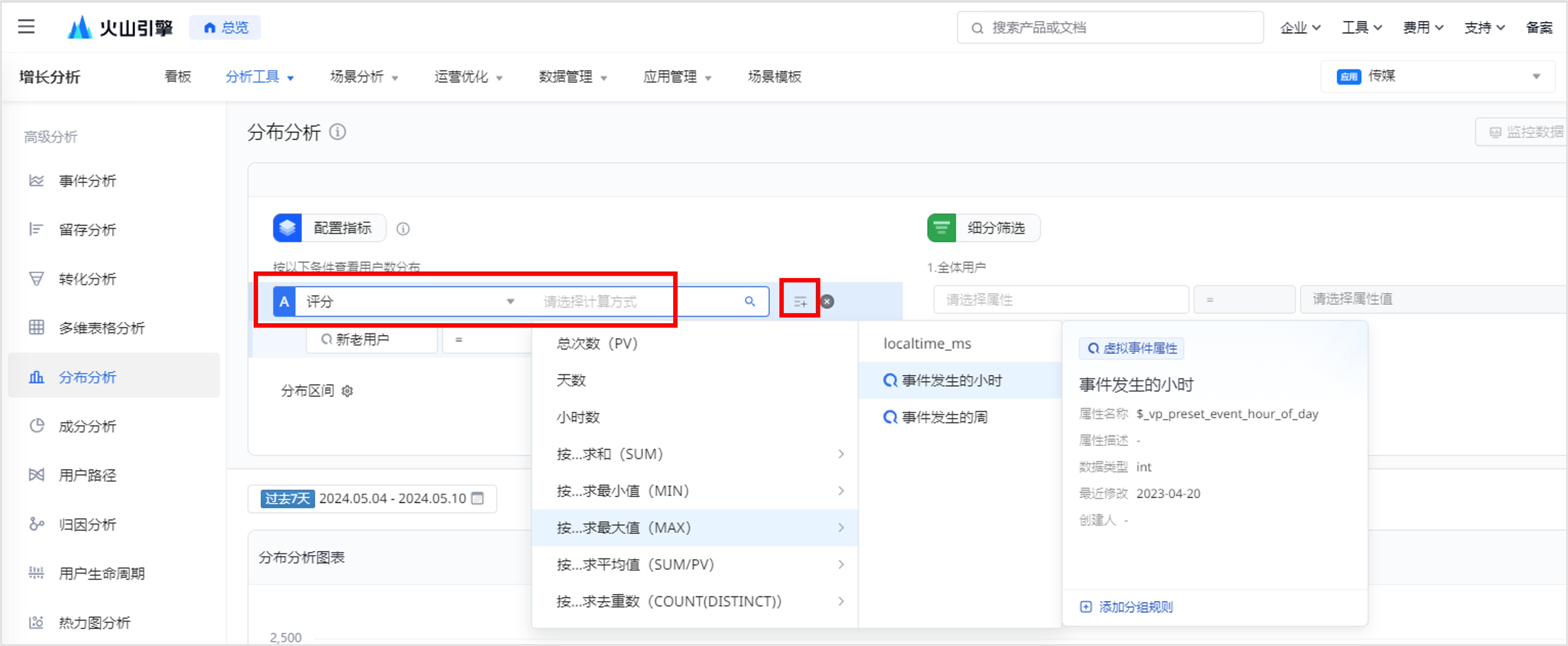Expand the 支持 dropdown

click(1484, 27)
